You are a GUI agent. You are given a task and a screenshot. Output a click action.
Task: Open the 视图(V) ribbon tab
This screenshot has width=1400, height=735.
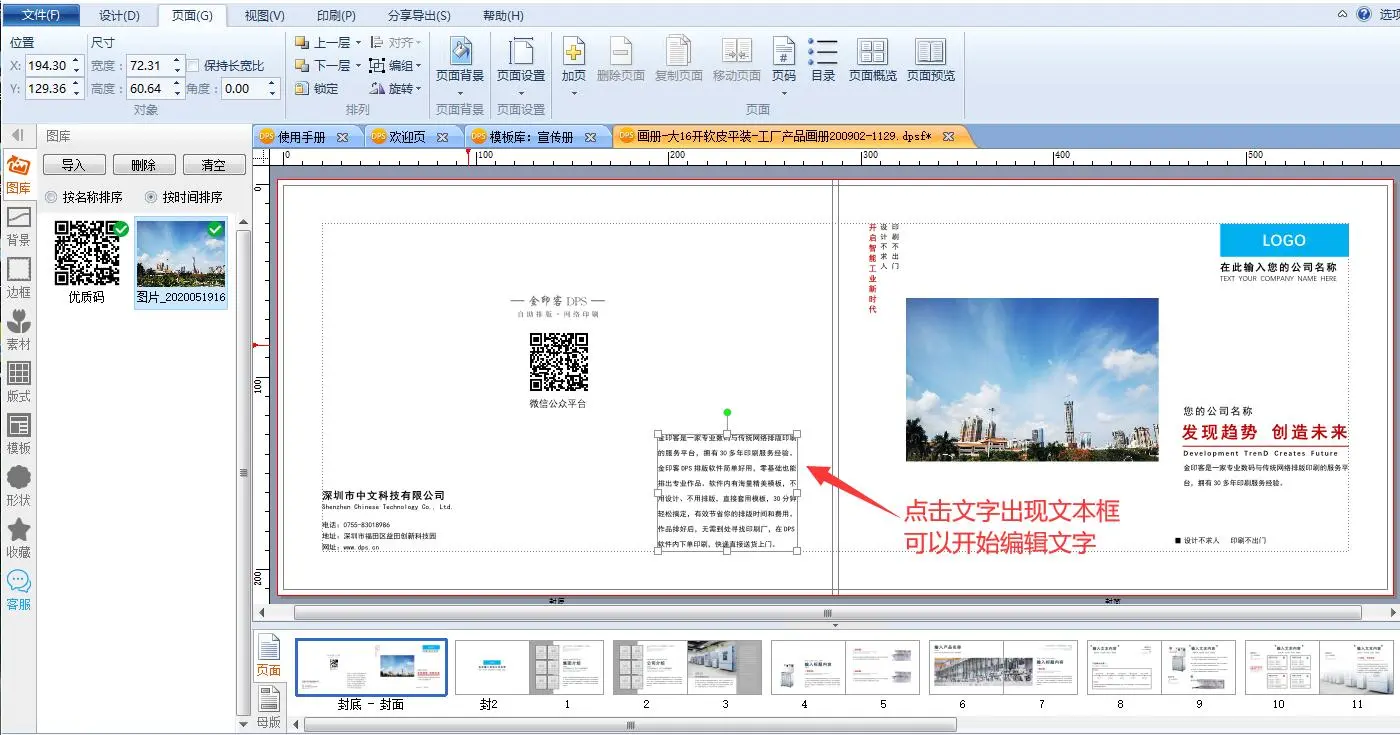click(x=264, y=16)
